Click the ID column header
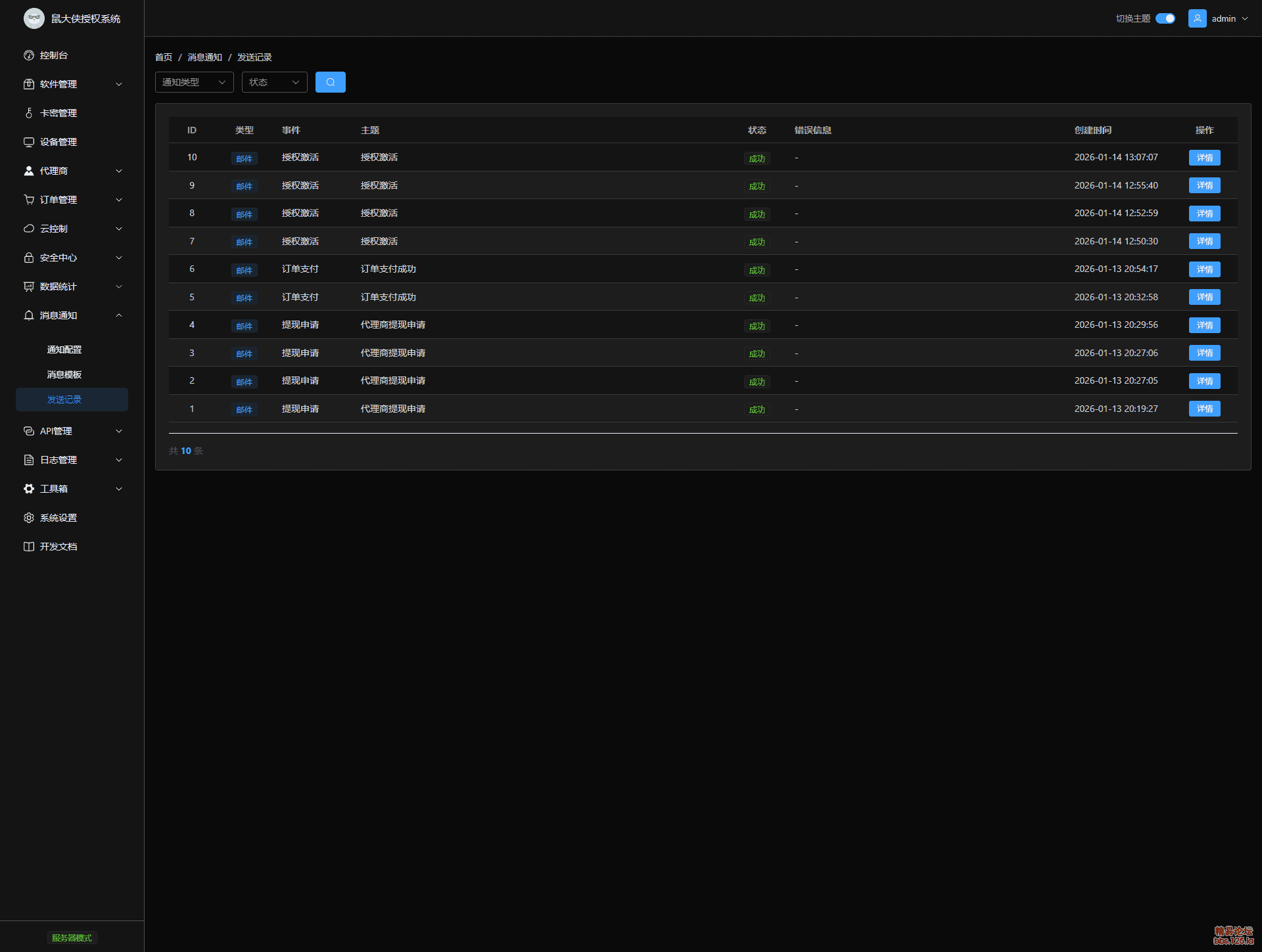The height and width of the screenshot is (952, 1262). tap(192, 130)
